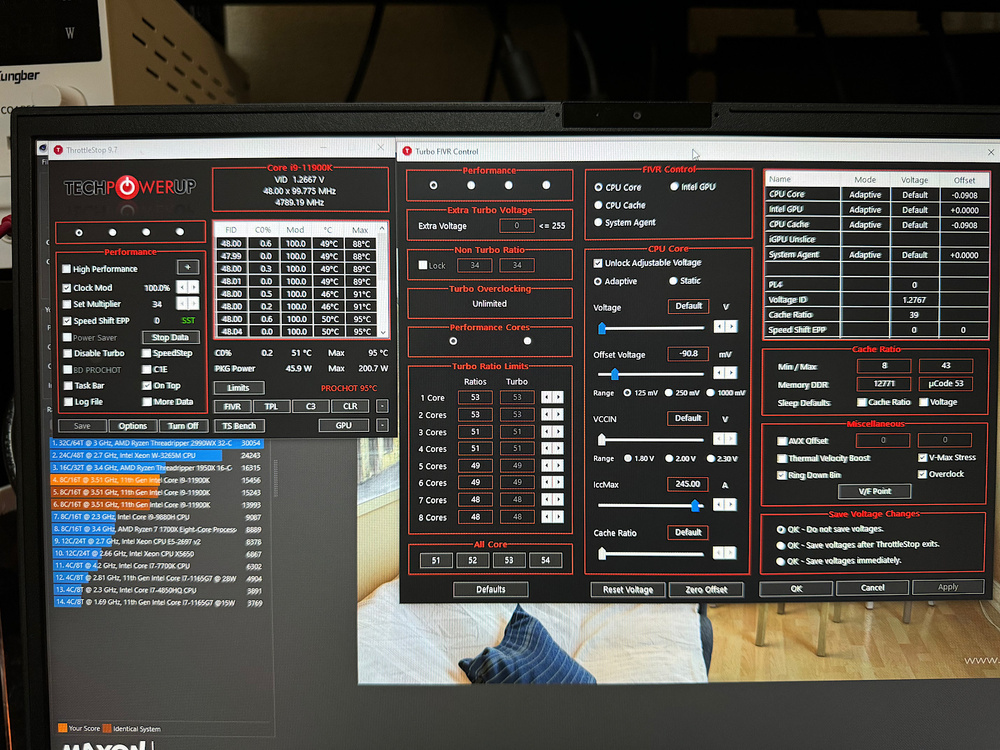The image size is (1000, 750).
Task: Click the Cache Ratio slider at bottom
Action: point(651,554)
